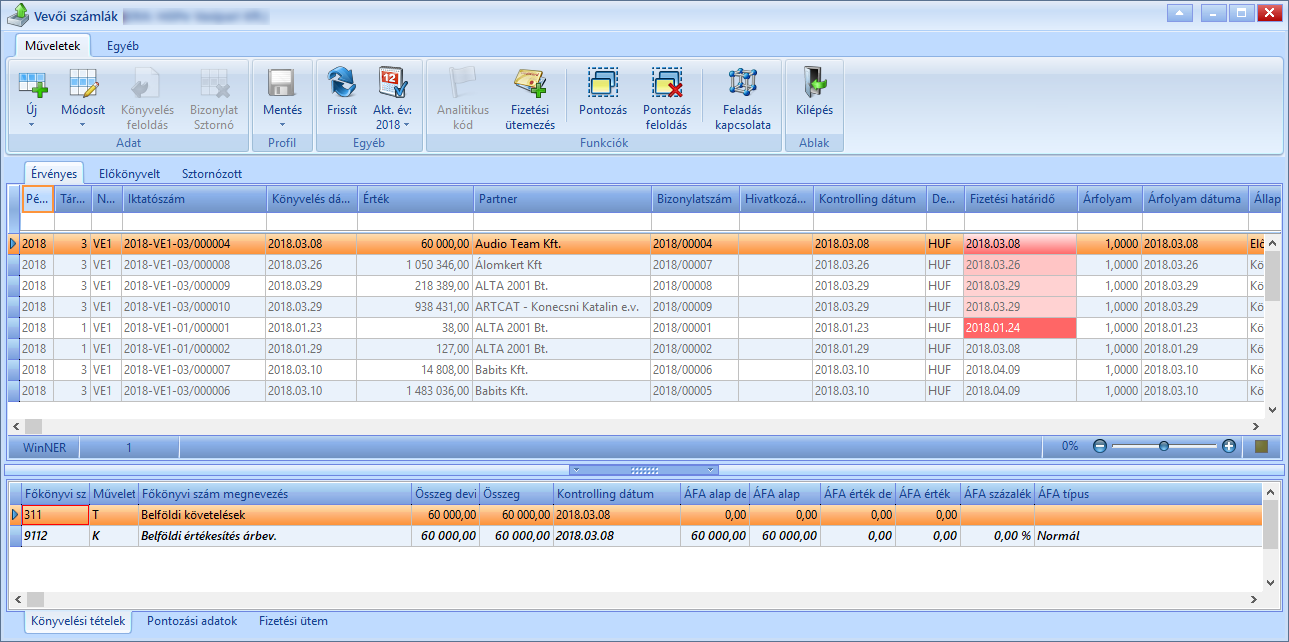Open Feladás kapcsolata function
The image size is (1289, 642).
pos(743,82)
